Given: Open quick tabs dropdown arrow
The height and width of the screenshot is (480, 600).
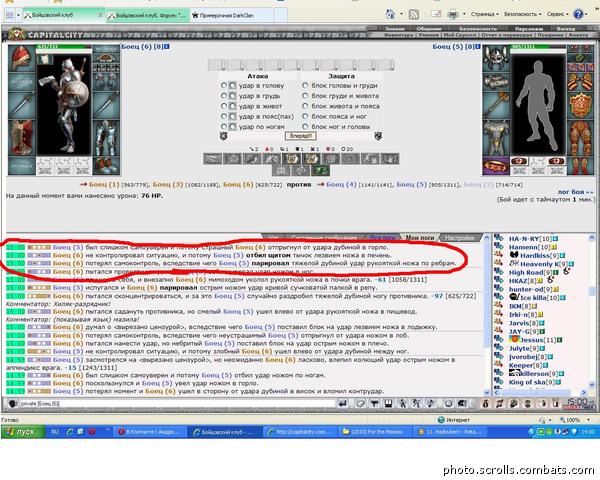Looking at the screenshot, I should 18,15.
